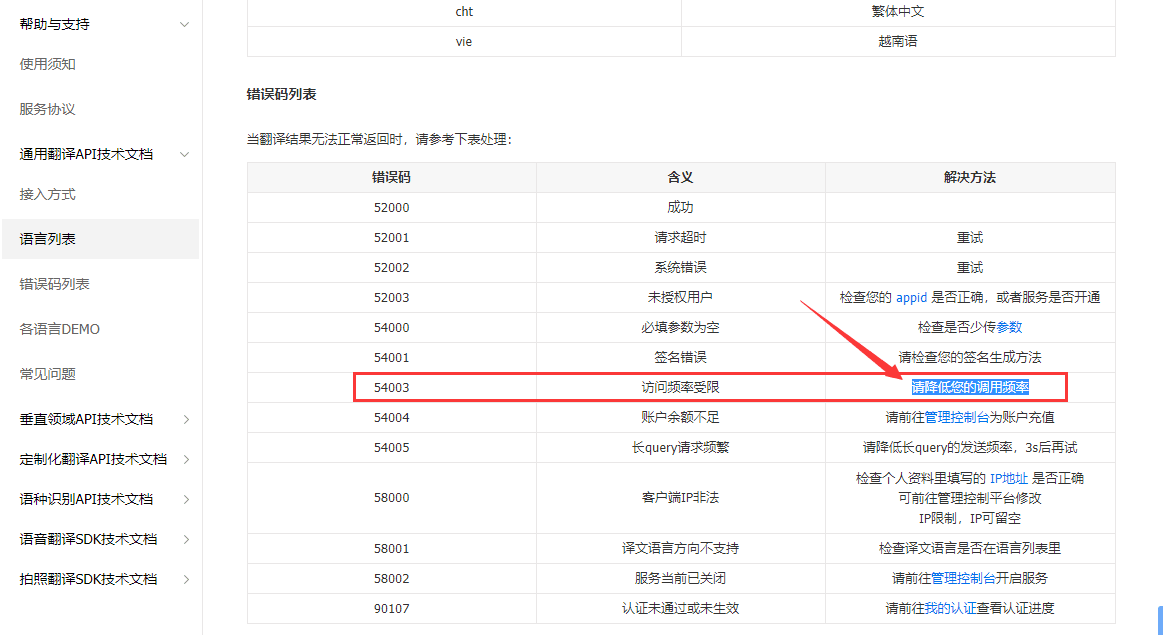1163x635 pixels.
Task: Expand 垂直领域API技术文档 section arrow
Action: 186,420
